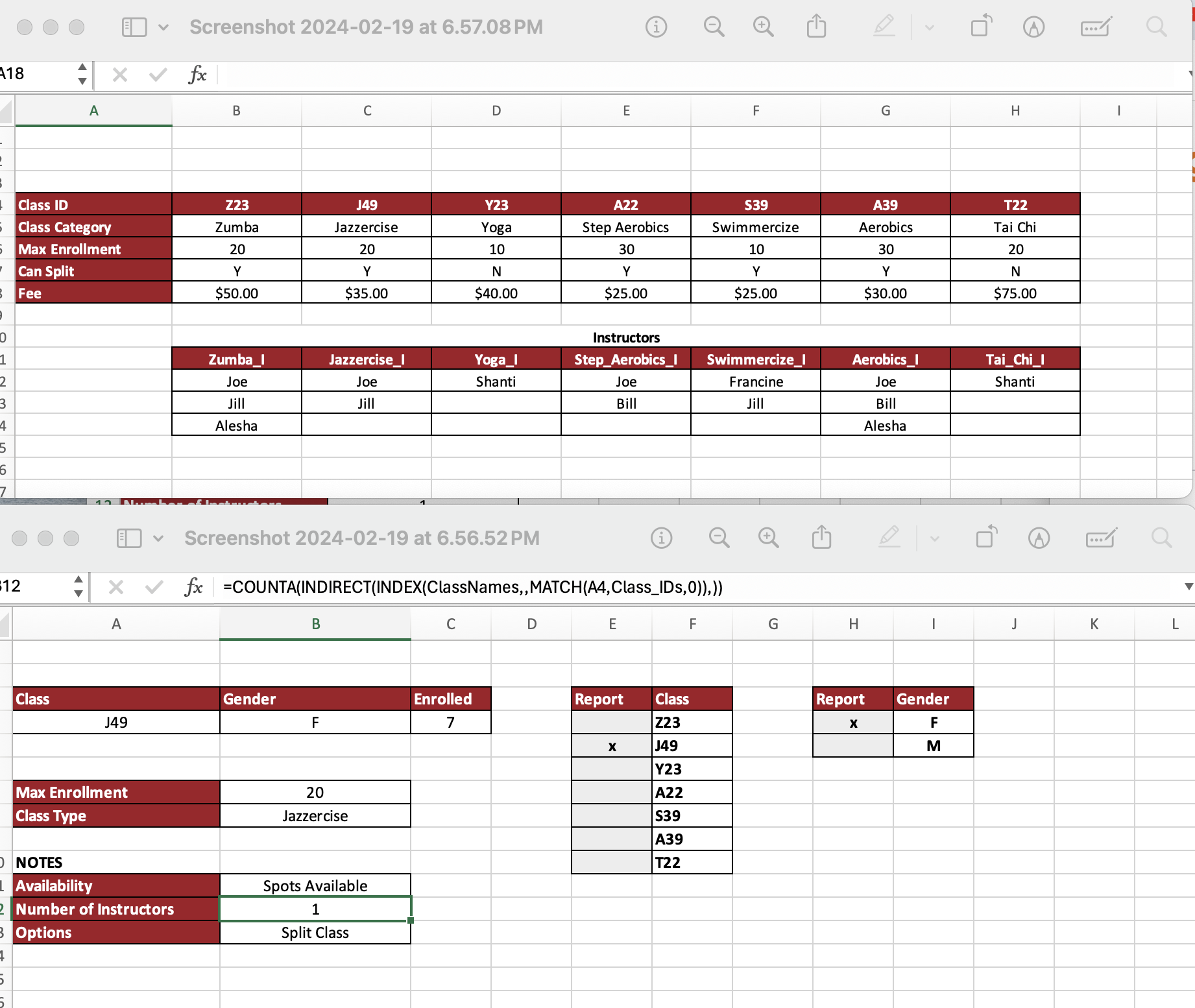Click the Z23 class ID header cell
Image resolution: width=1195 pixels, height=1008 pixels.
point(237,204)
